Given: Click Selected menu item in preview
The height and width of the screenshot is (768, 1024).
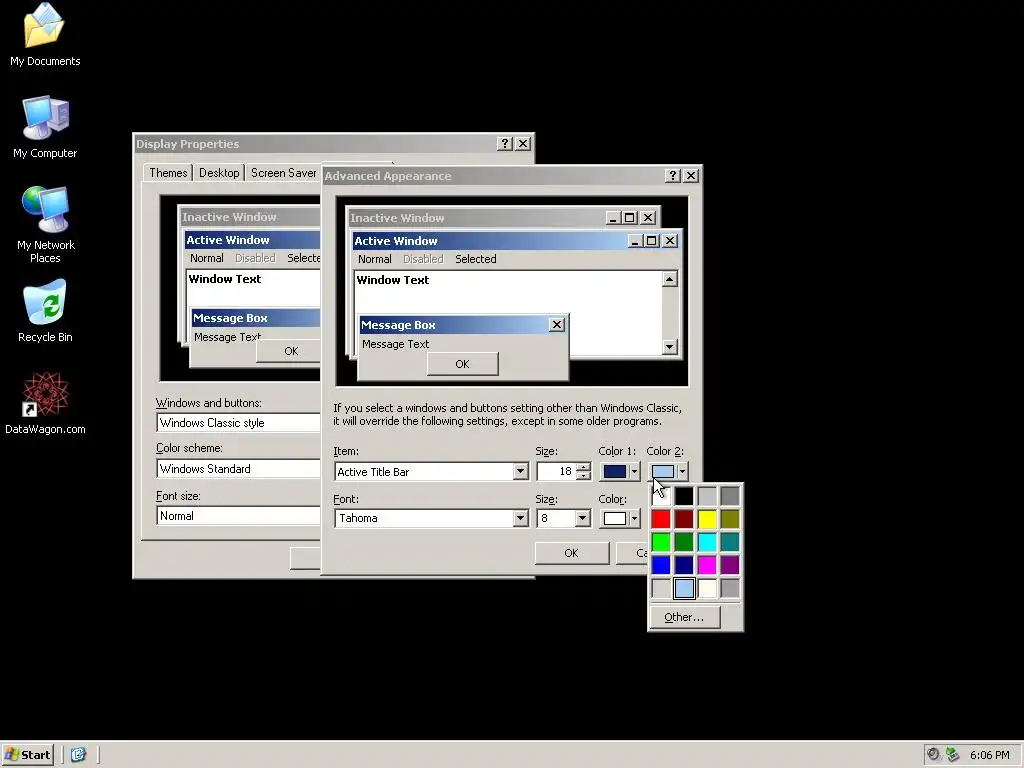Looking at the screenshot, I should pyautogui.click(x=475, y=259).
